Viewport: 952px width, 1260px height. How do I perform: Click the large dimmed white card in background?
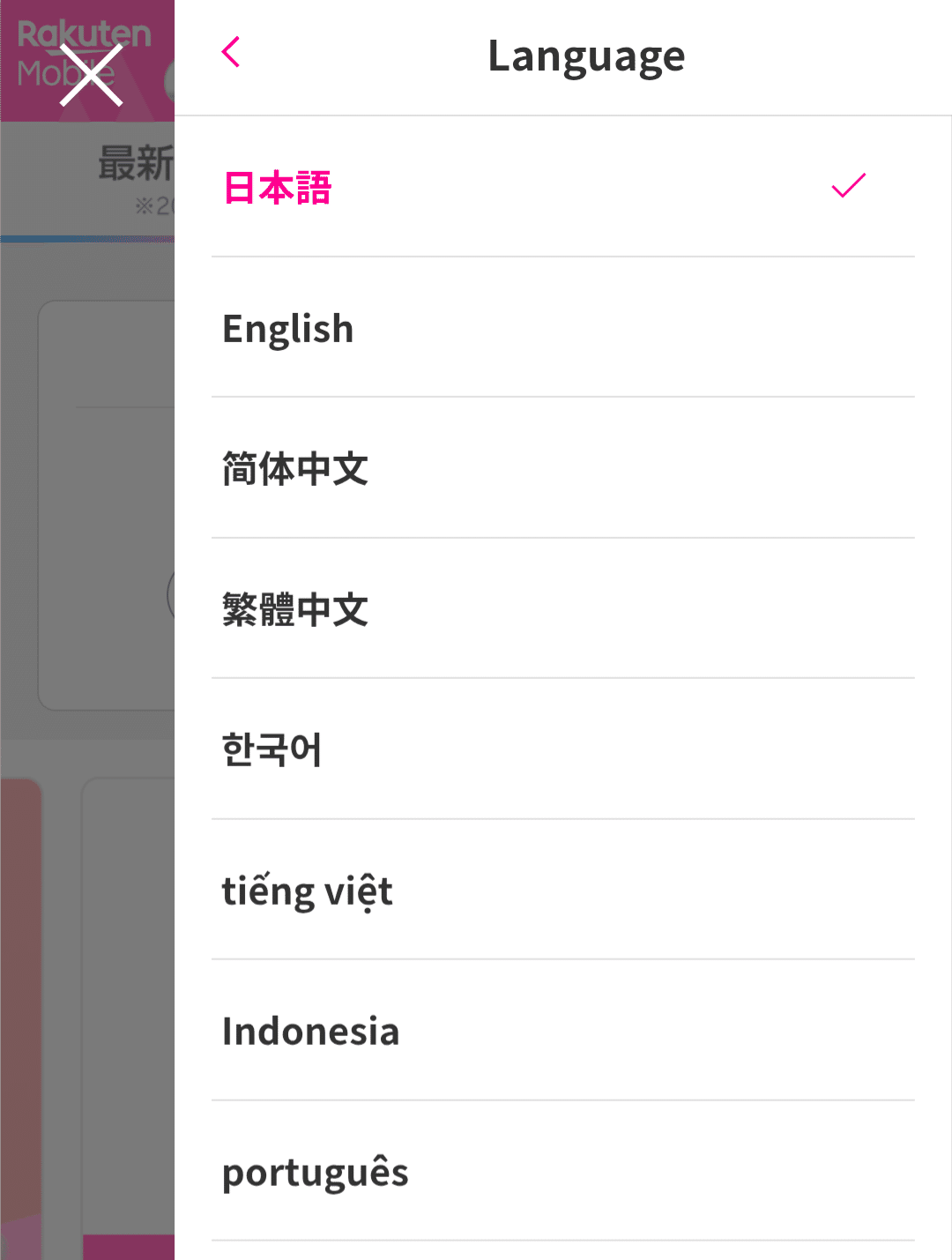click(106, 504)
